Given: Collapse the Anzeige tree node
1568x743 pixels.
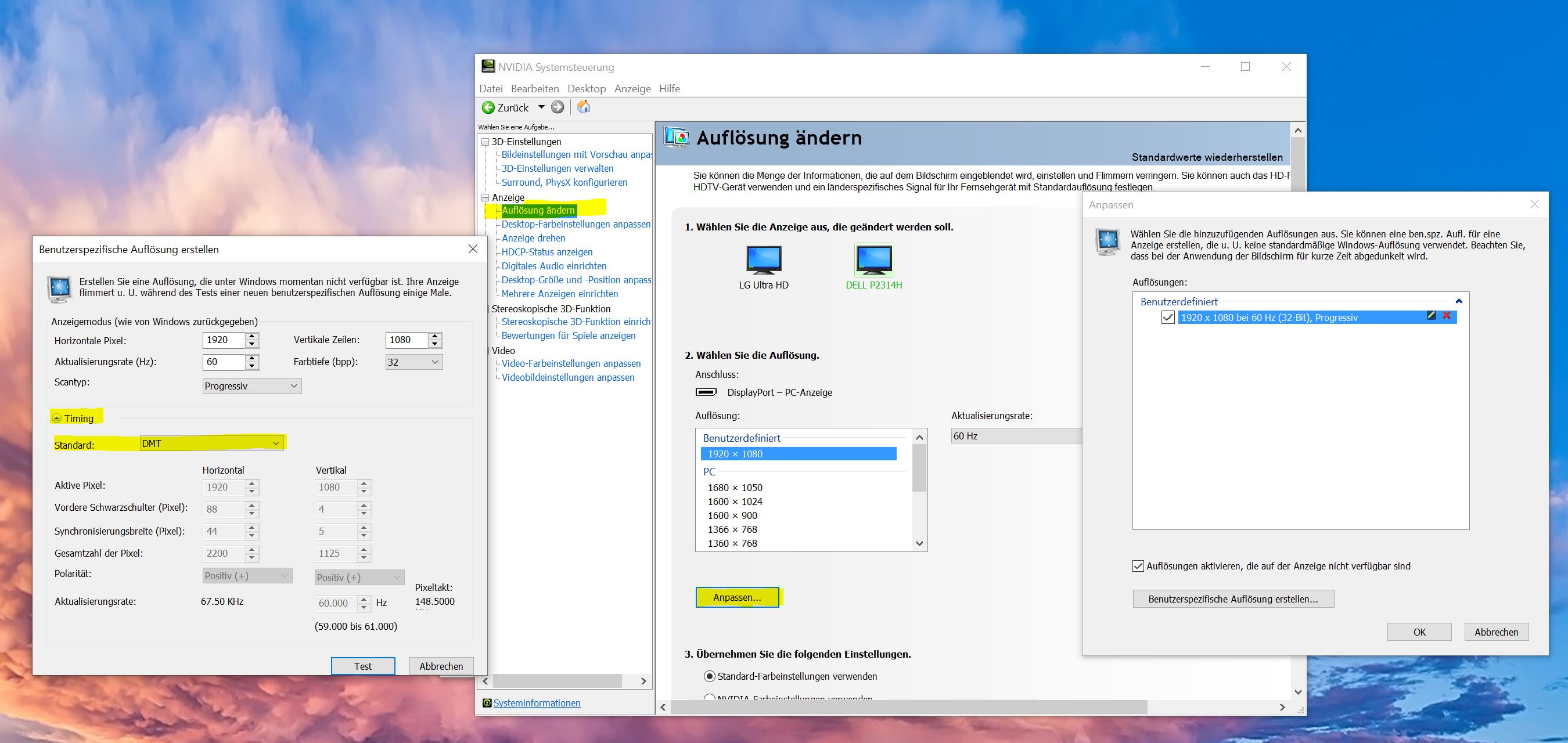Looking at the screenshot, I should 485,198.
